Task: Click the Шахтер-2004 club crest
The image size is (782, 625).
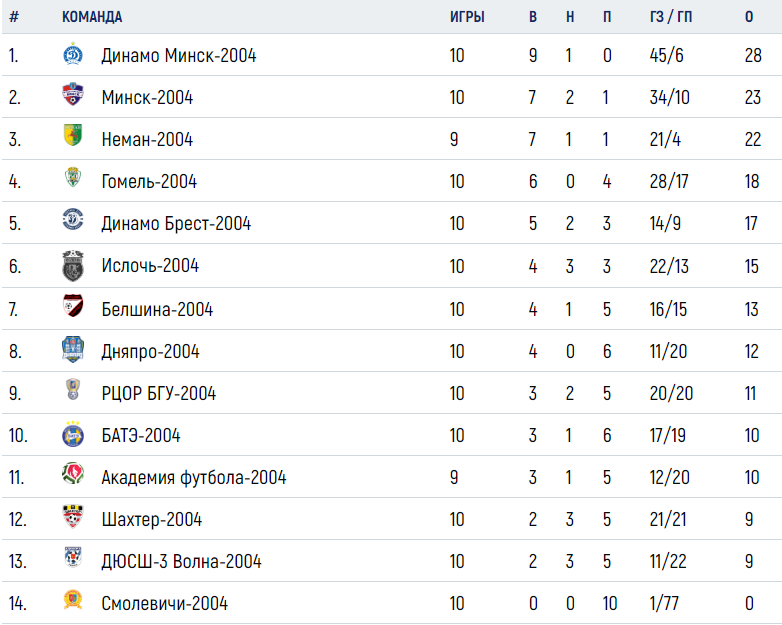Action: click(73, 516)
